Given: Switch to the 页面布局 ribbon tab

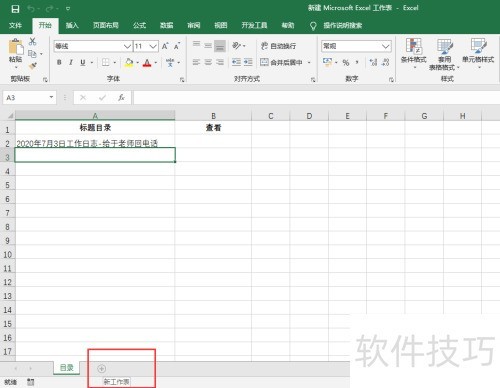Looking at the screenshot, I should pyautogui.click(x=106, y=25).
